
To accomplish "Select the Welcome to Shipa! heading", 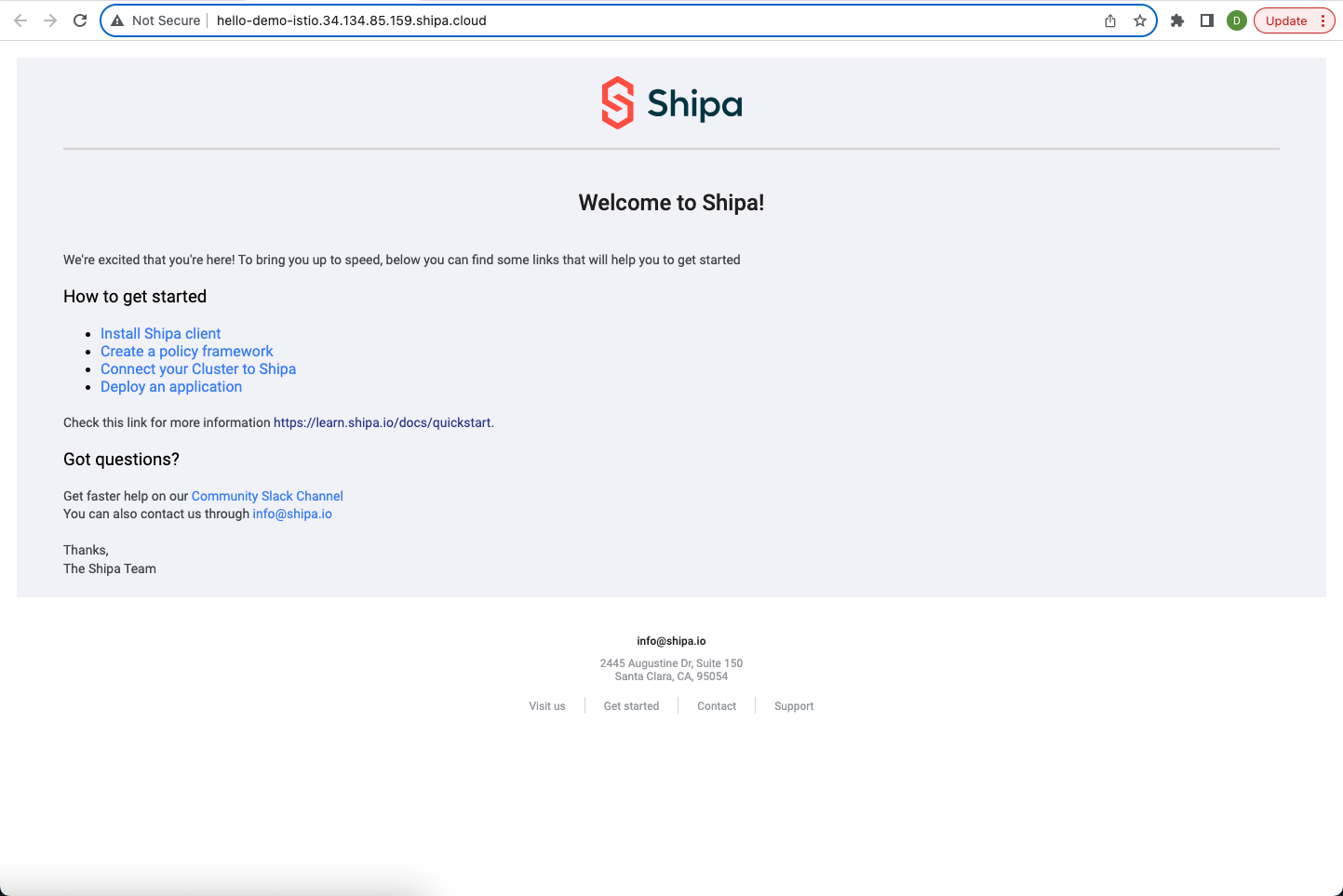I will 671,203.
